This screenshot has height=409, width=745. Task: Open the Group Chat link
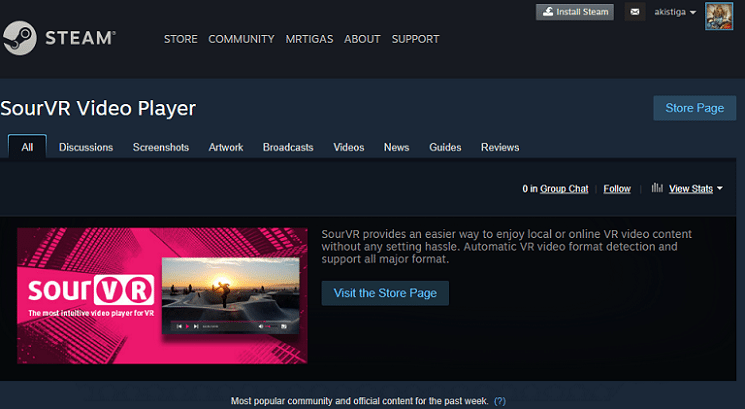point(564,189)
